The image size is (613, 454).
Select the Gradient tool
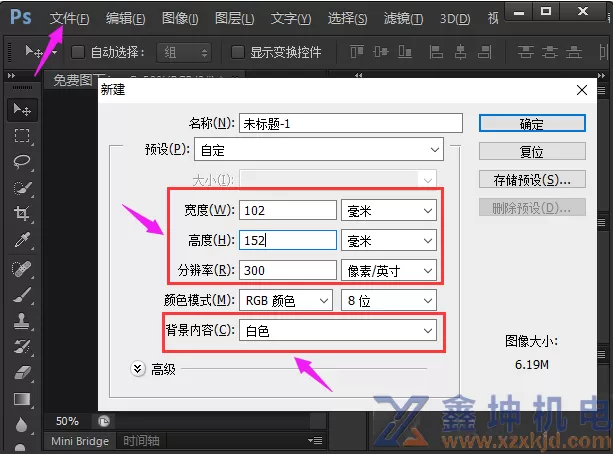[22, 399]
